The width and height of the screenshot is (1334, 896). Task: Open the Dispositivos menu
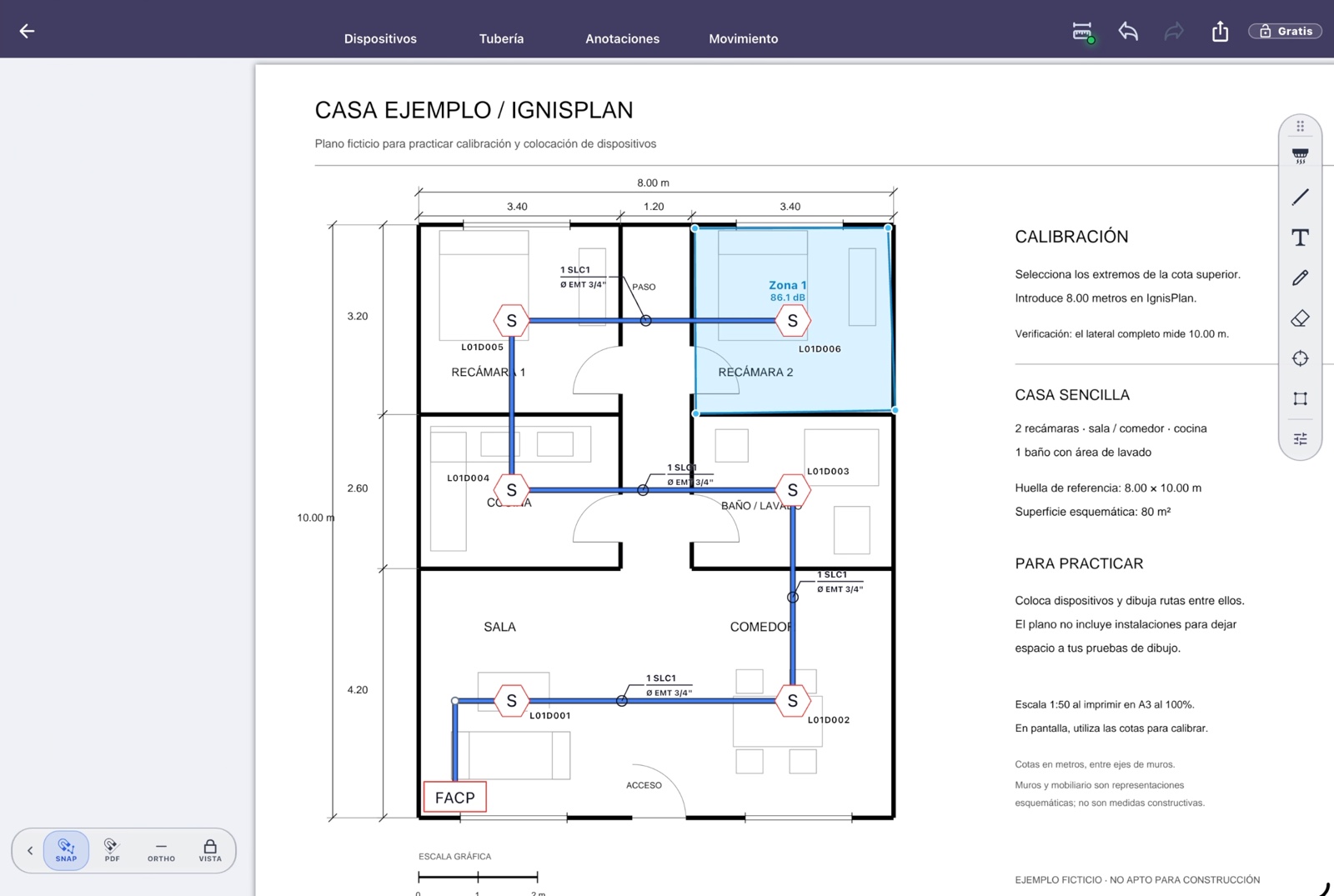coord(380,38)
